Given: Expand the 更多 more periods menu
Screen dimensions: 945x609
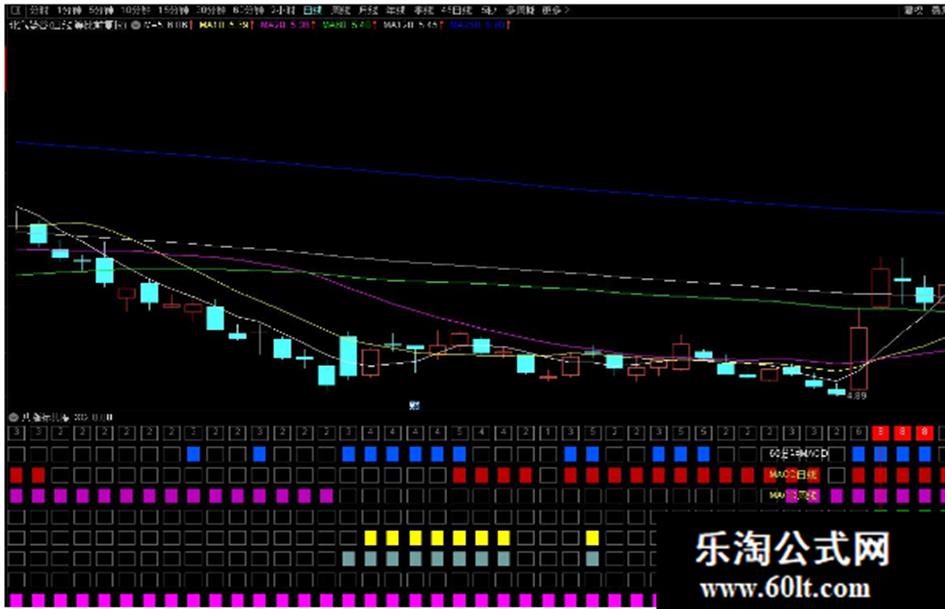Looking at the screenshot, I should (x=554, y=10).
